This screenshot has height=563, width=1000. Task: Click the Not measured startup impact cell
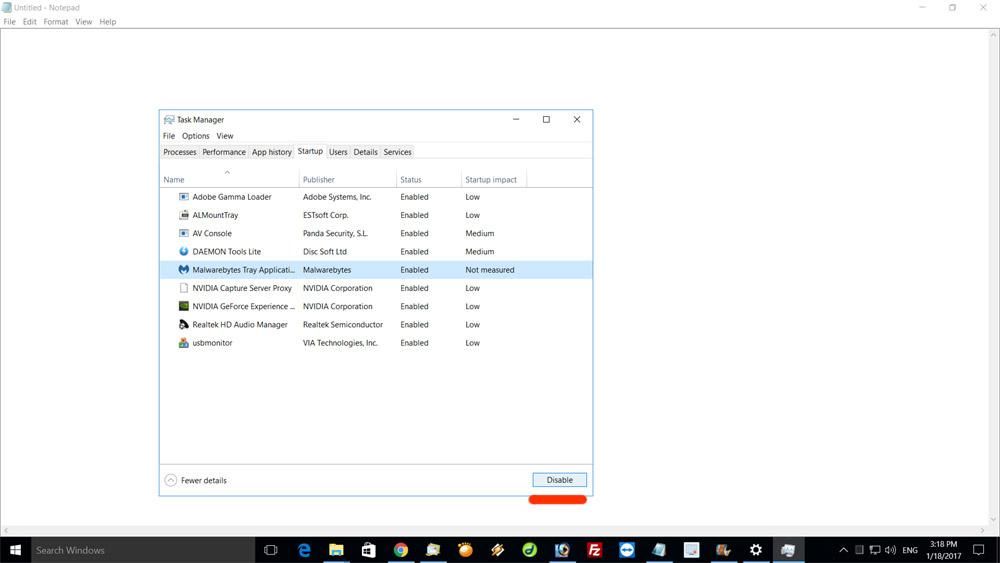click(490, 270)
